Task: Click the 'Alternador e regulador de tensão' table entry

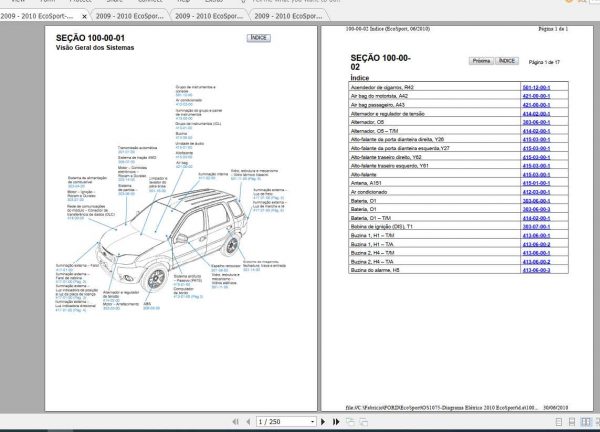Action: (388, 114)
